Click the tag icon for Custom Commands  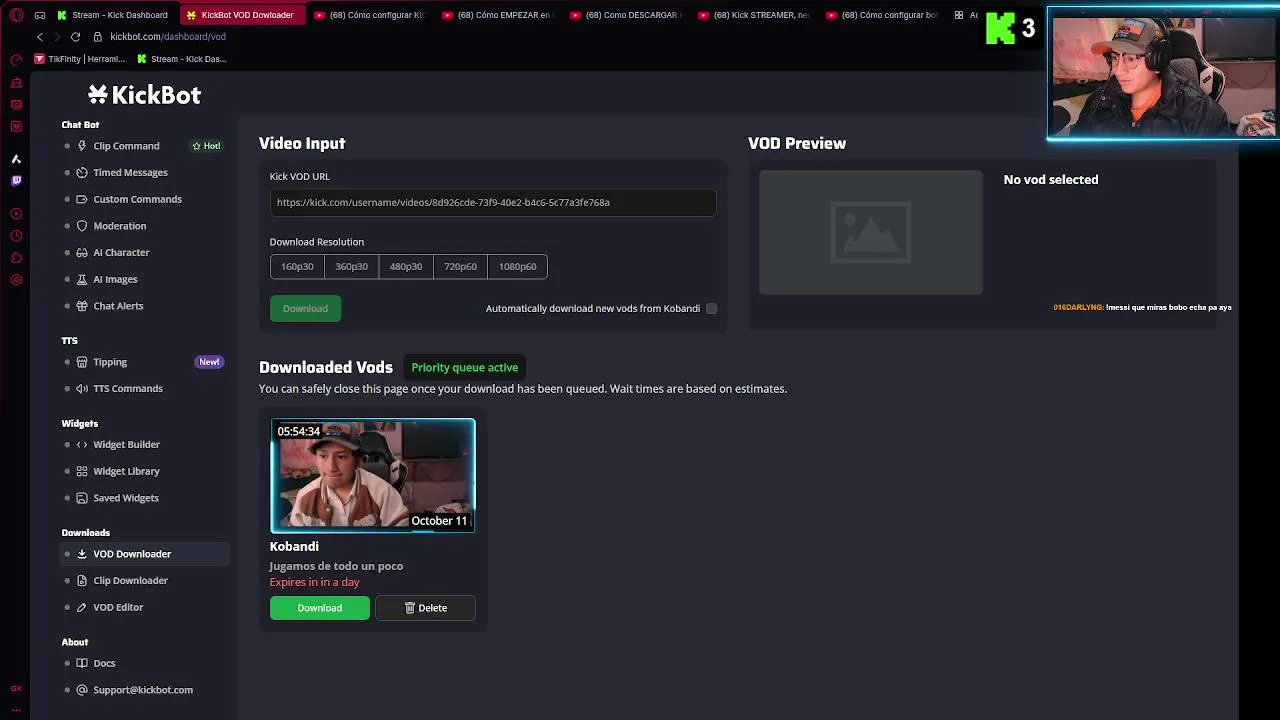point(82,199)
